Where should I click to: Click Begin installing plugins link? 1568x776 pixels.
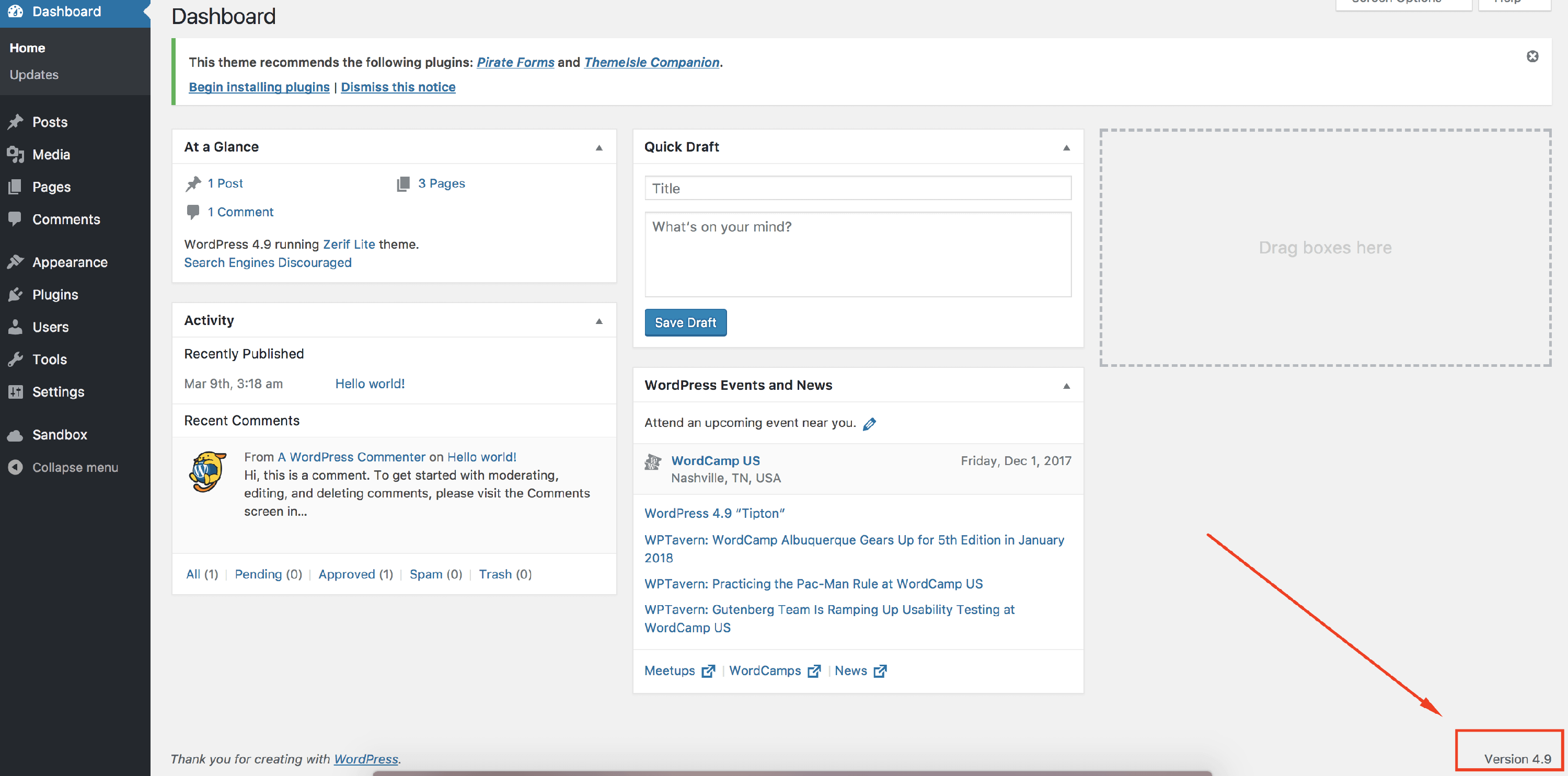point(259,87)
